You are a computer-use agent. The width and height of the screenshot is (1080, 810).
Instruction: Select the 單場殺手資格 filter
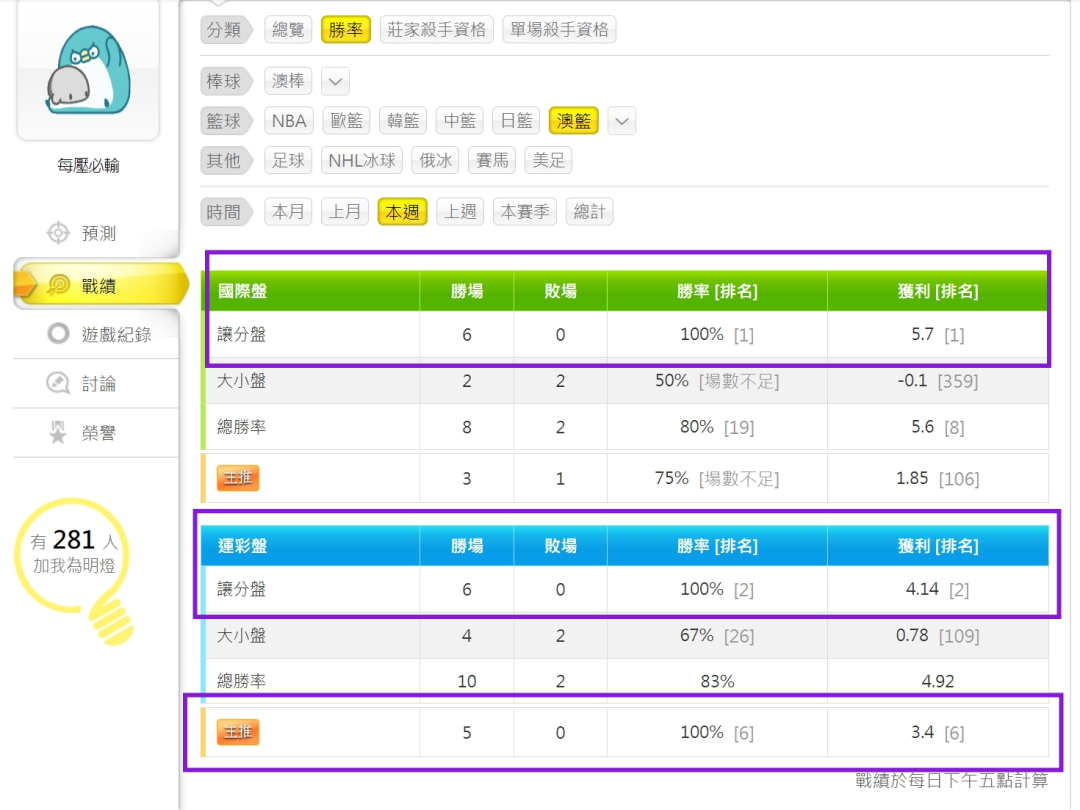(x=559, y=30)
